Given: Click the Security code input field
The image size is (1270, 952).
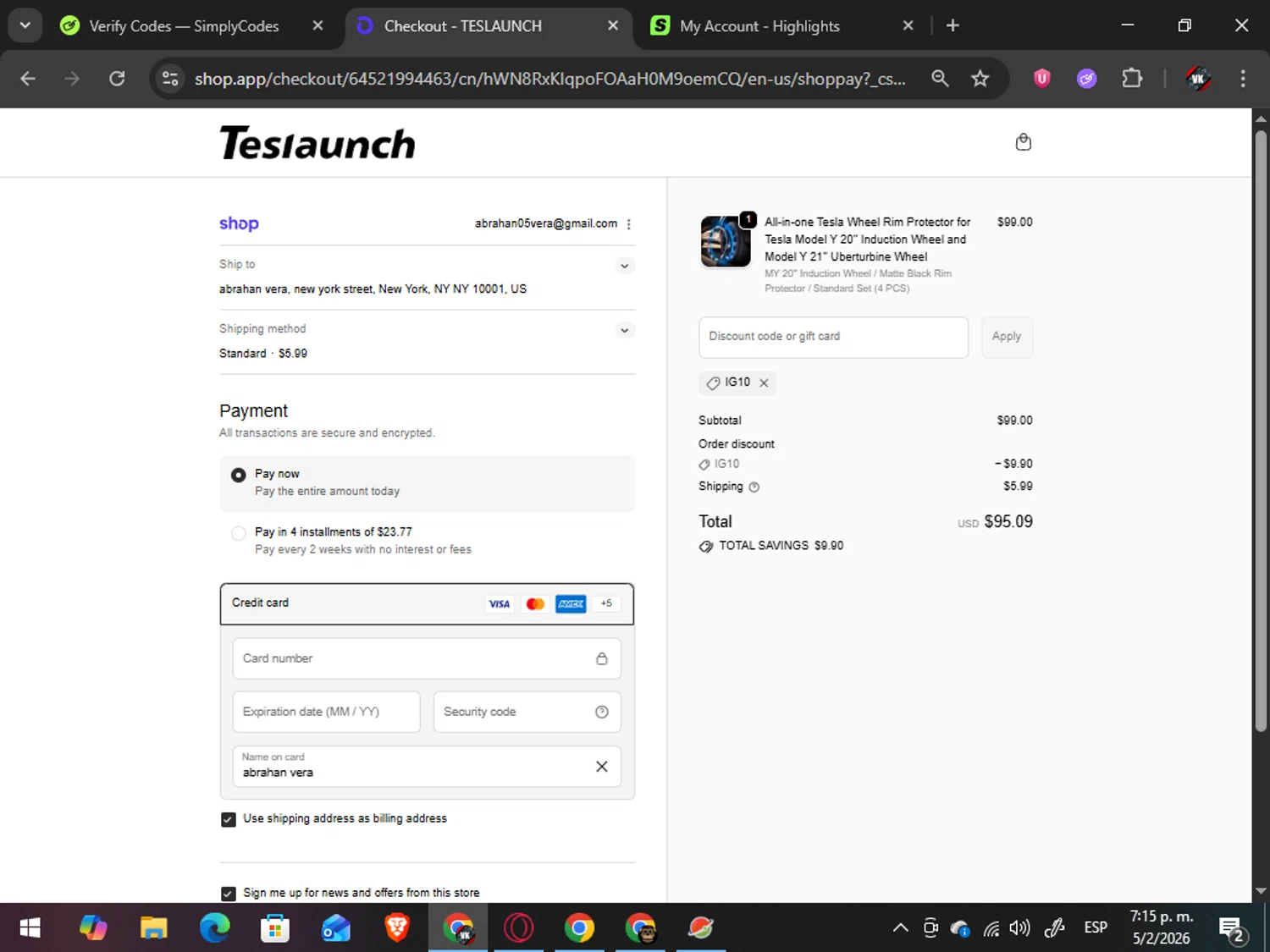Looking at the screenshot, I should pos(527,712).
